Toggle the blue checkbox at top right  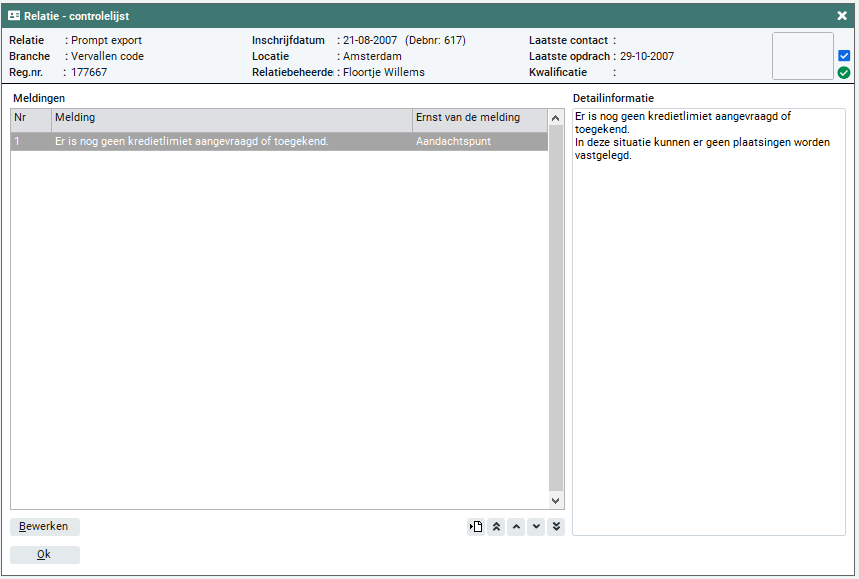[x=844, y=56]
